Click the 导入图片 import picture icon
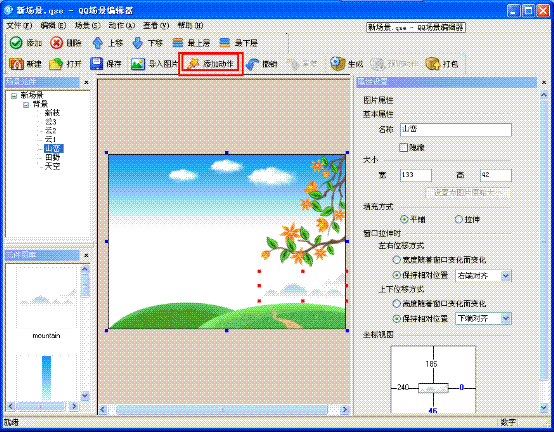This screenshot has height=432, width=554. [138, 64]
